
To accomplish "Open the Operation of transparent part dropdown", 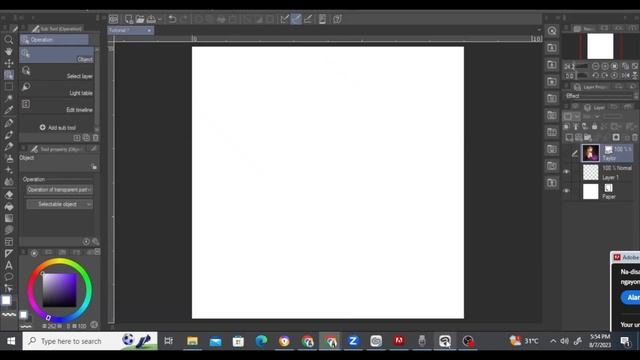I will coord(60,189).
